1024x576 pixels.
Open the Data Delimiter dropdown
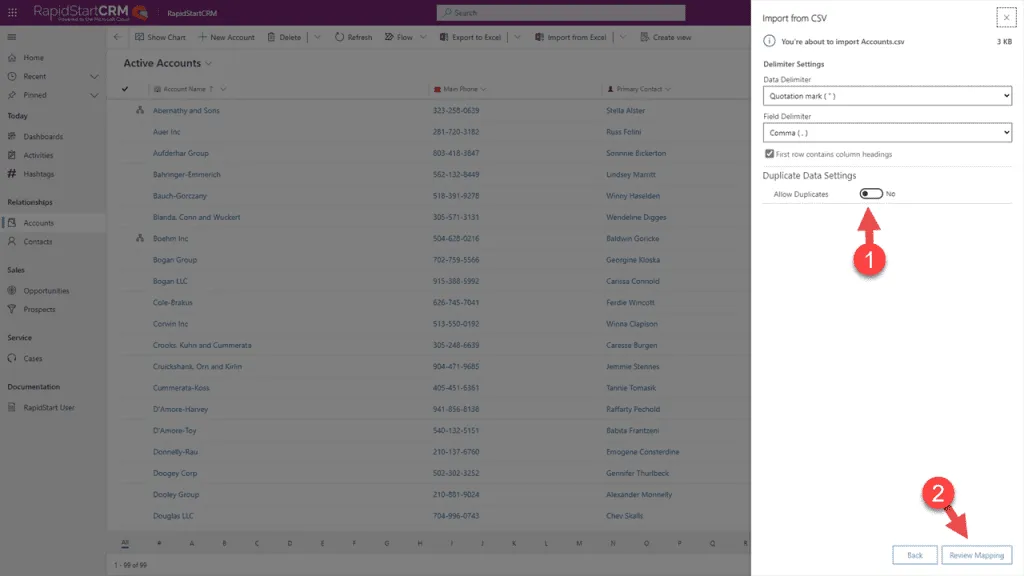886,96
